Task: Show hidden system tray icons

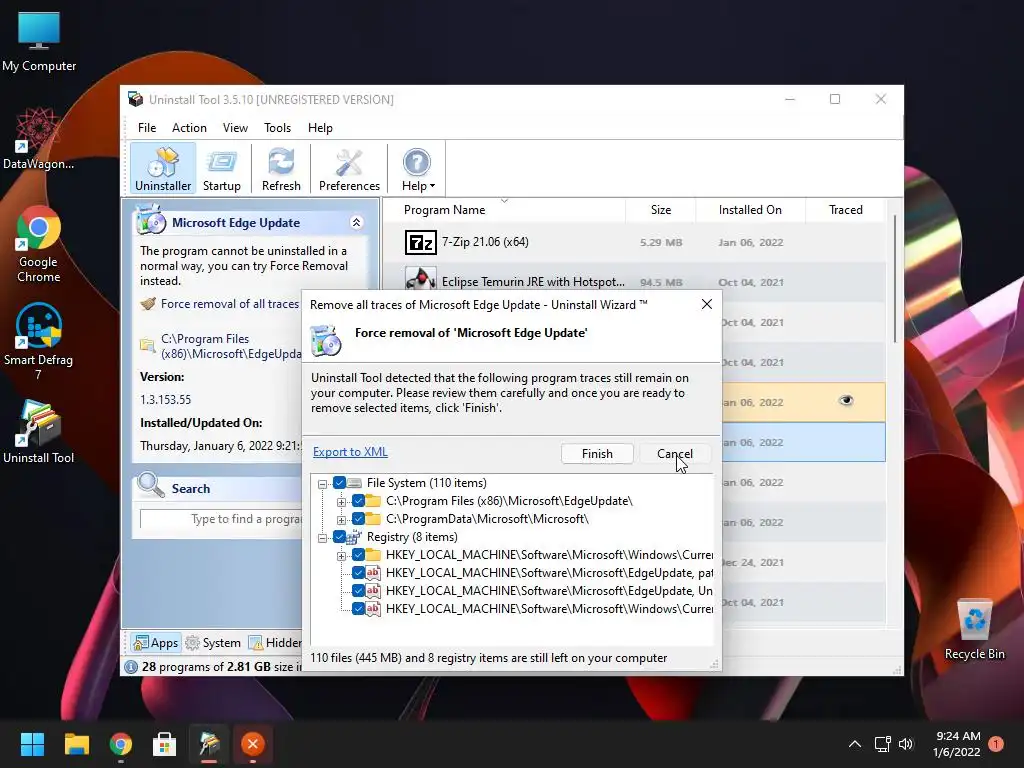Action: coord(854,744)
